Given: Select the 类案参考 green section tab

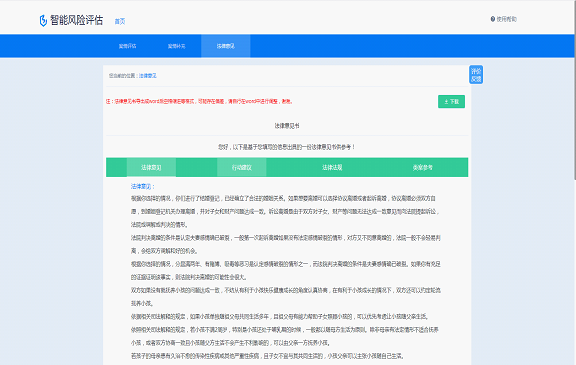Looking at the screenshot, I should pyautogui.click(x=422, y=167).
